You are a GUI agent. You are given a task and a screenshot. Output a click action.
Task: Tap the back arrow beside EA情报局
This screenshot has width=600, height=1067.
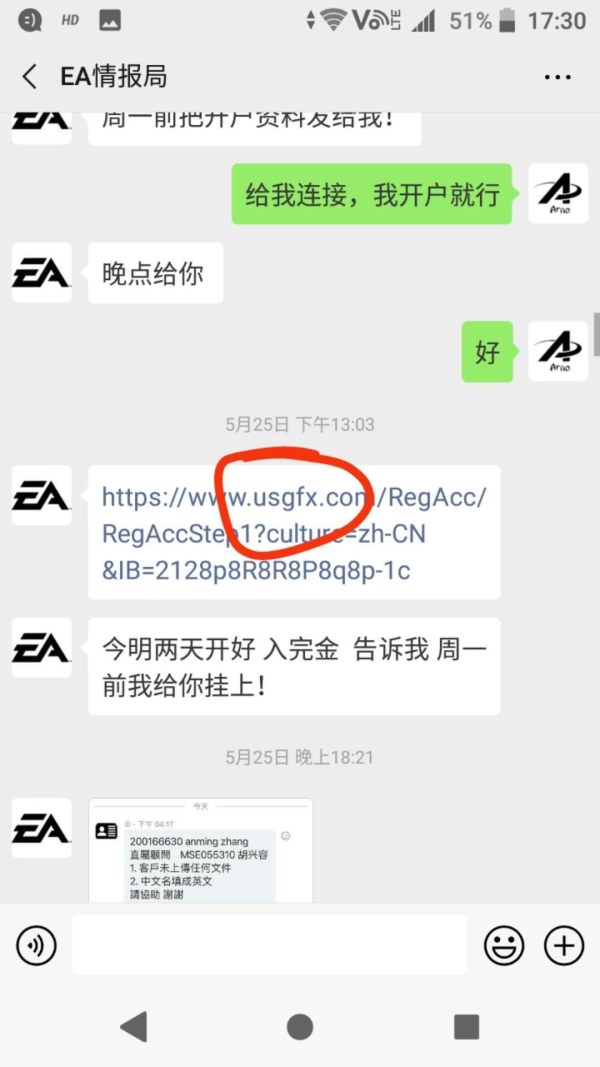29,76
